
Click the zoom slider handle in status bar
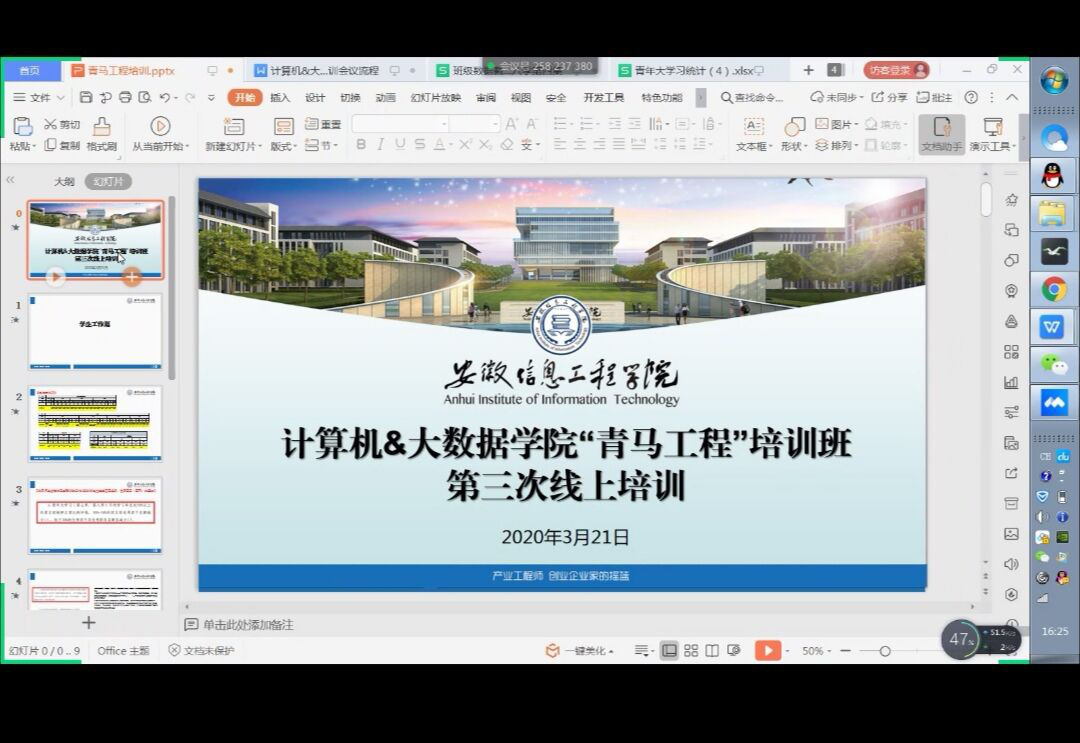[x=885, y=651]
